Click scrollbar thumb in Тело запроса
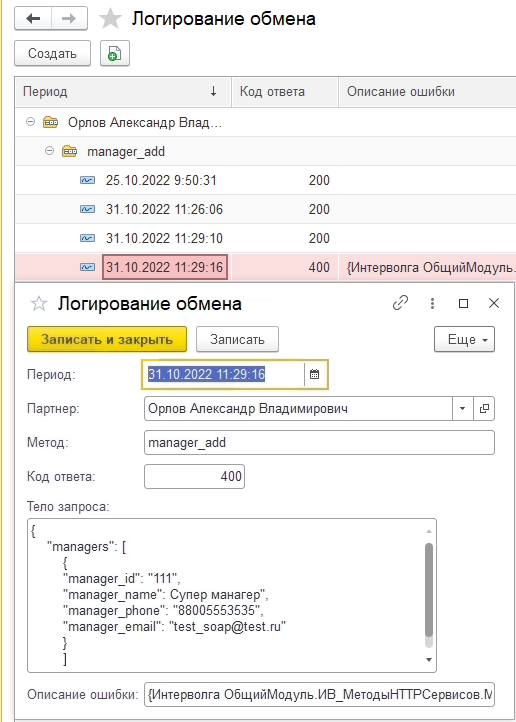The image size is (516, 722). [429, 589]
